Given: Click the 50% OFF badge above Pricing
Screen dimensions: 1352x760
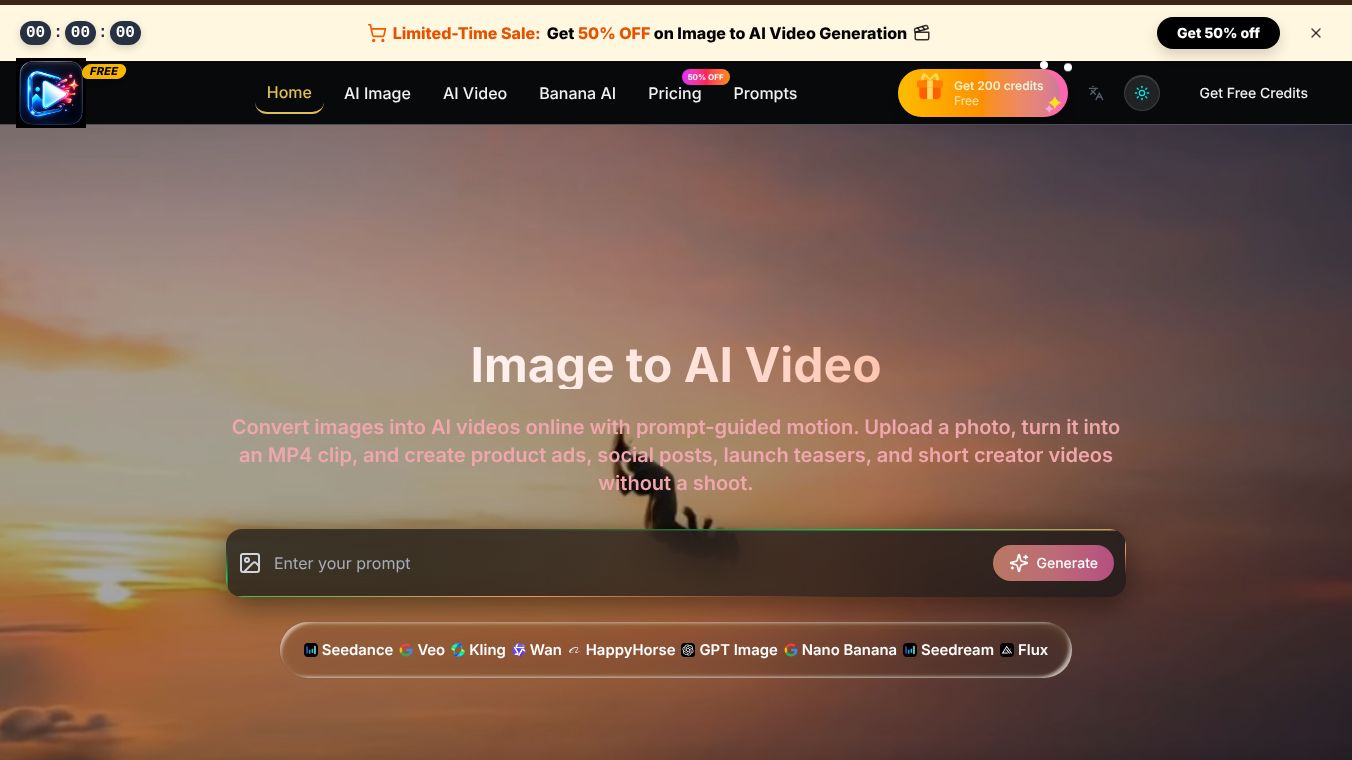Looking at the screenshot, I should coord(706,77).
